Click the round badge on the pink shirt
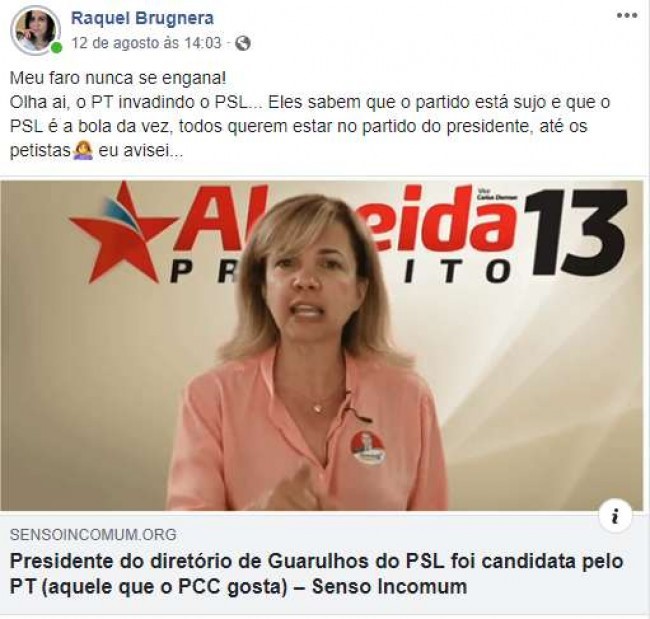This screenshot has width=650, height=619. (368, 448)
